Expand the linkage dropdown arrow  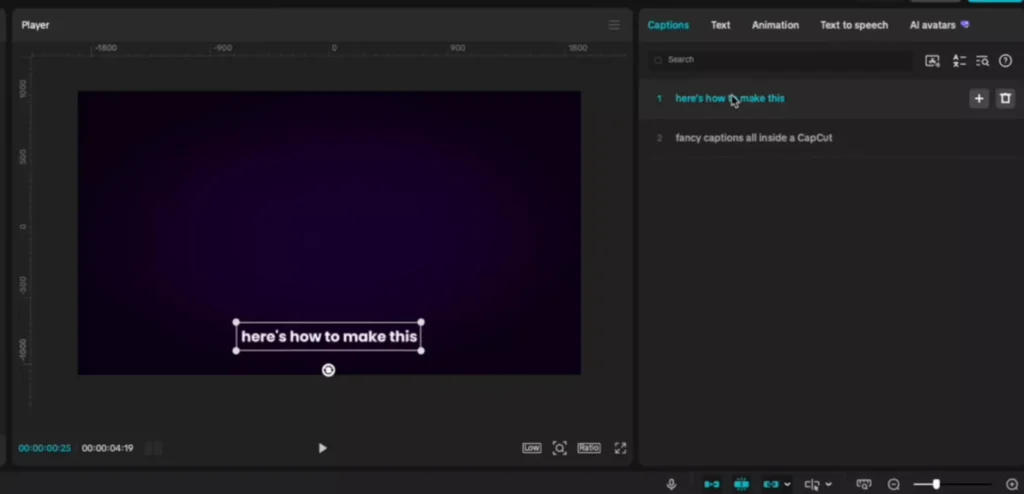[787, 484]
